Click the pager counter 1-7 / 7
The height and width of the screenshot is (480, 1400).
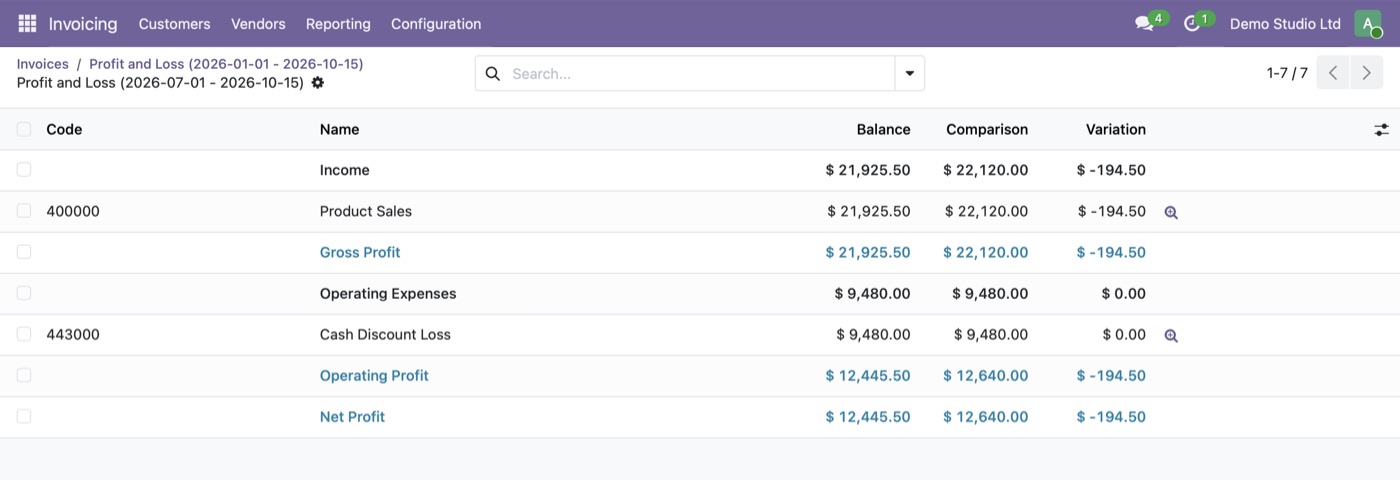pyautogui.click(x=1287, y=73)
